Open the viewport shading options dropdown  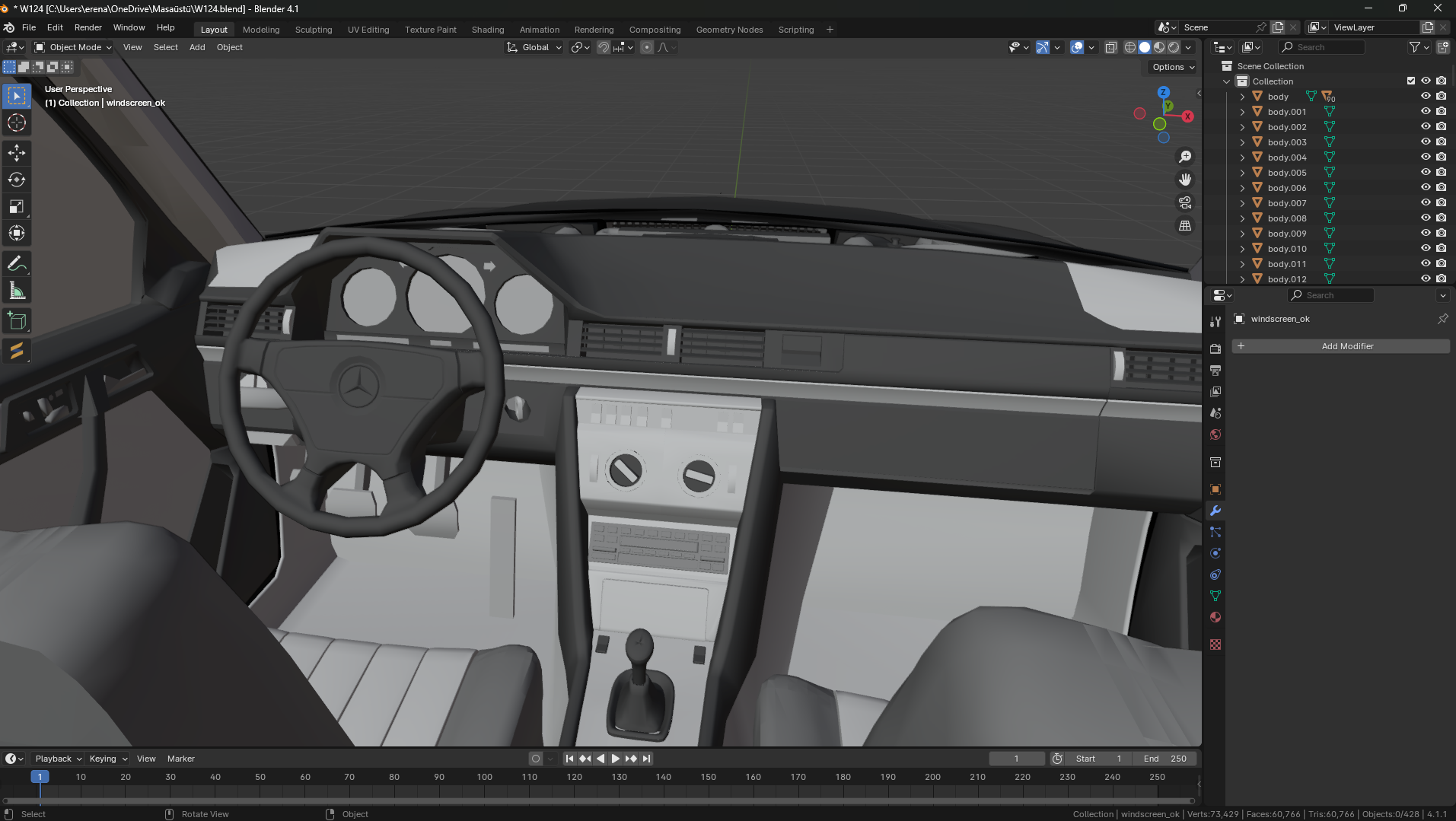click(x=1188, y=47)
